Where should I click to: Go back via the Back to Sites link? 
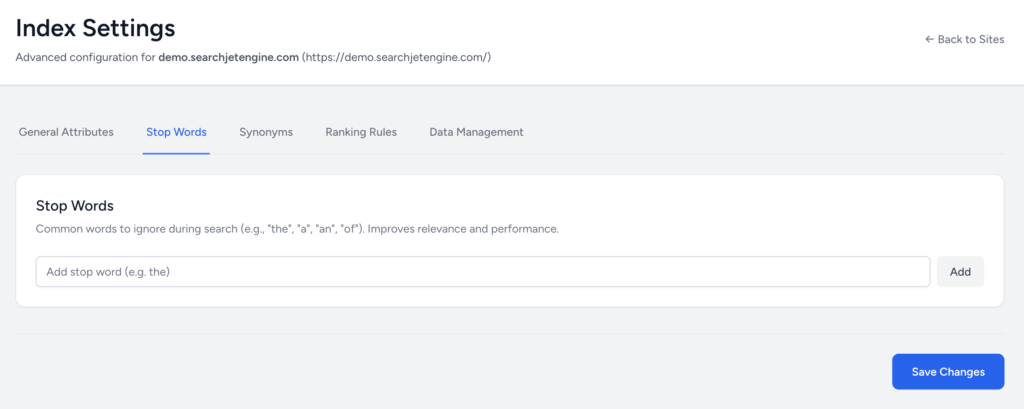[971, 39]
